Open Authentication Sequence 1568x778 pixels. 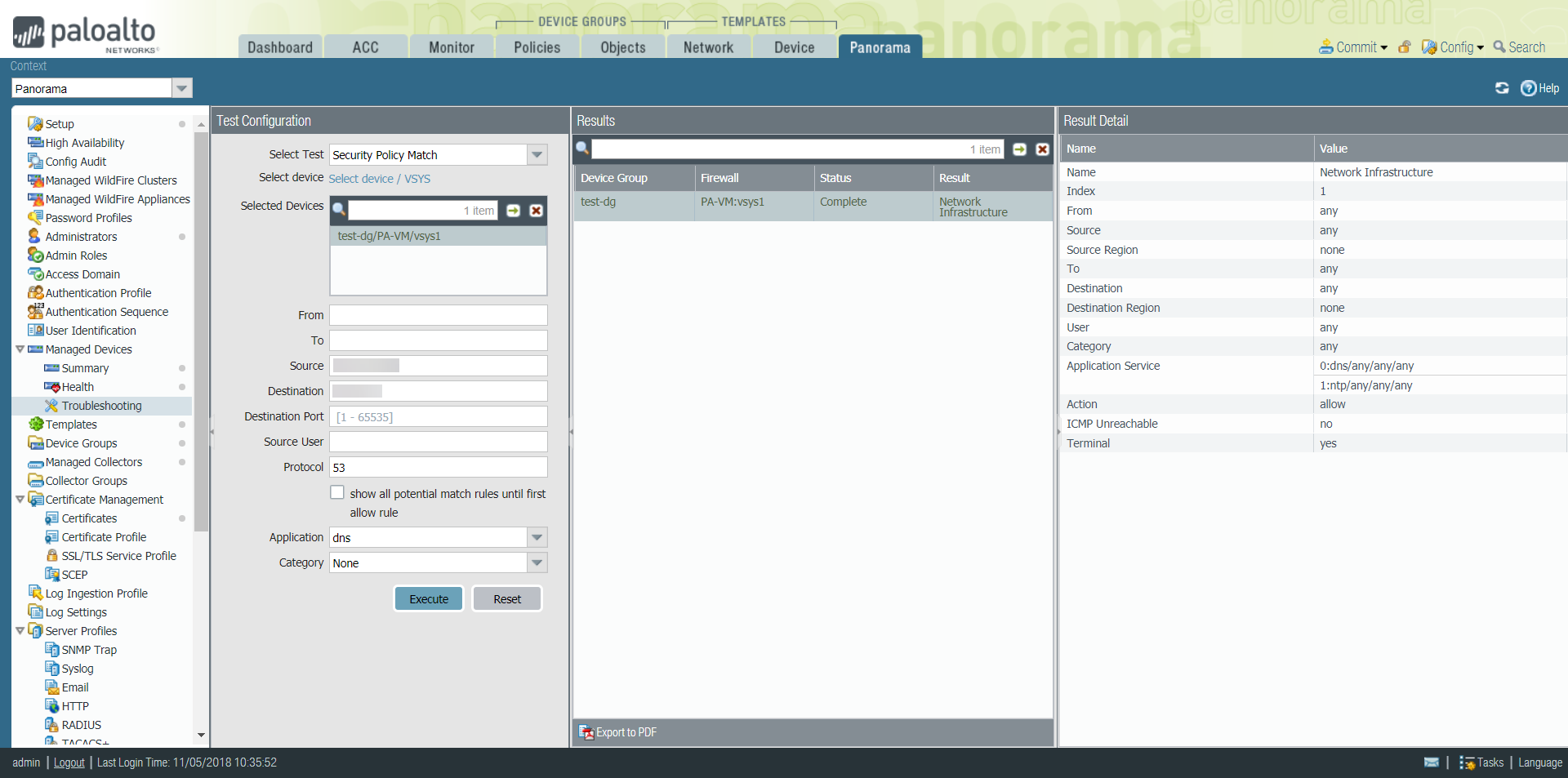[107, 312]
